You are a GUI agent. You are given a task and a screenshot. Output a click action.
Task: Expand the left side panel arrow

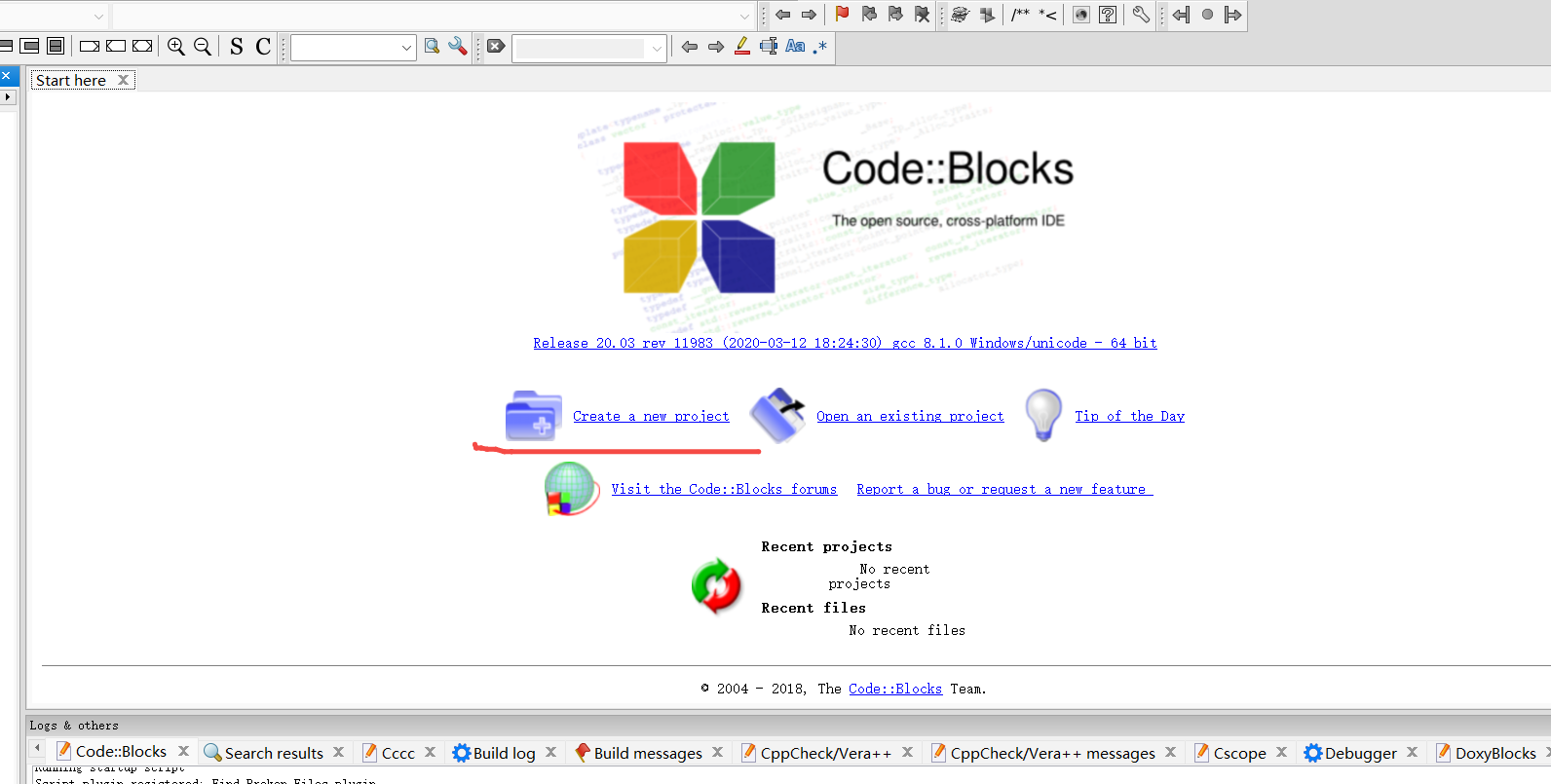click(8, 97)
